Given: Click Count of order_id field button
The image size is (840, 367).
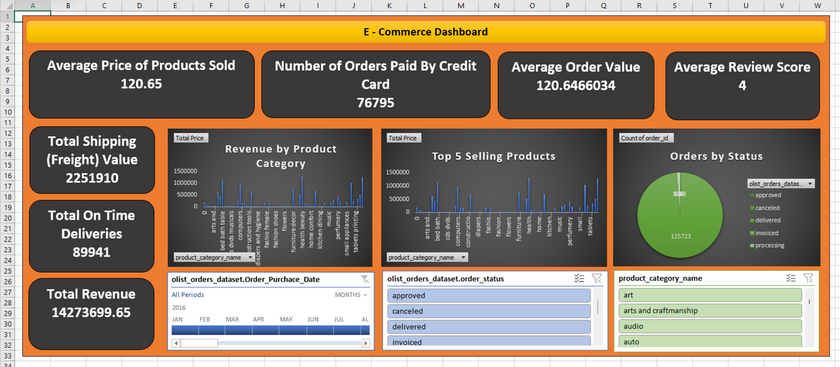Looking at the screenshot, I should point(647,138).
